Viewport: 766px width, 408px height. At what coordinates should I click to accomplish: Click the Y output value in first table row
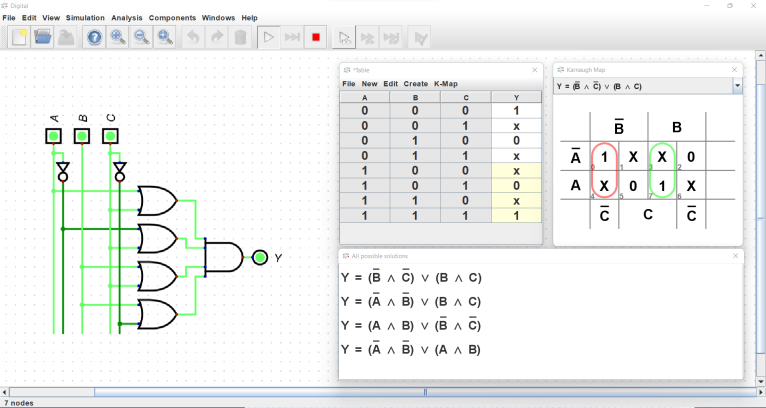516,111
